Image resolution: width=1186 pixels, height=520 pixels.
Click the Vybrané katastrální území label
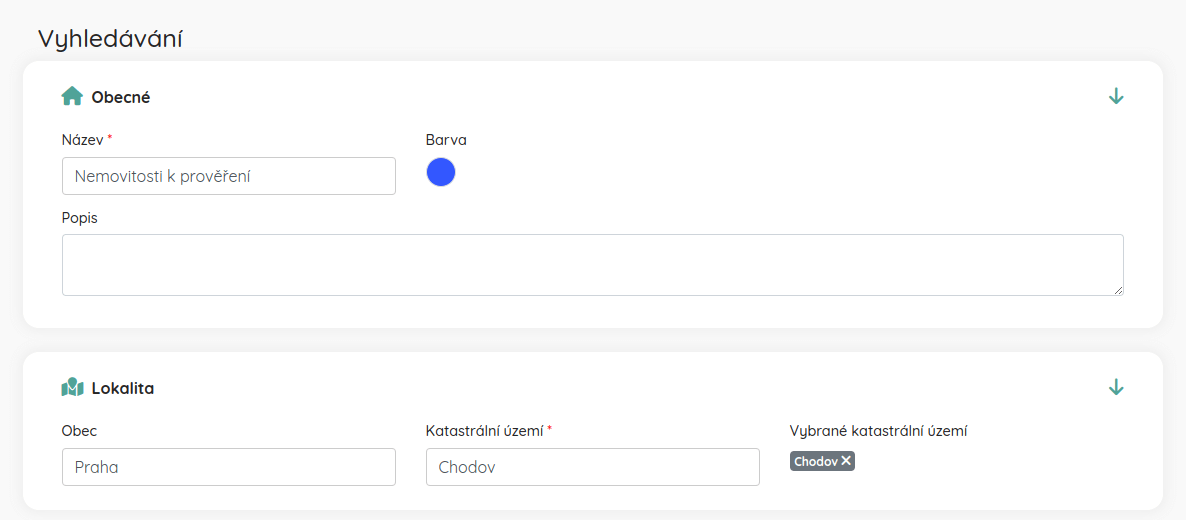pos(878,431)
